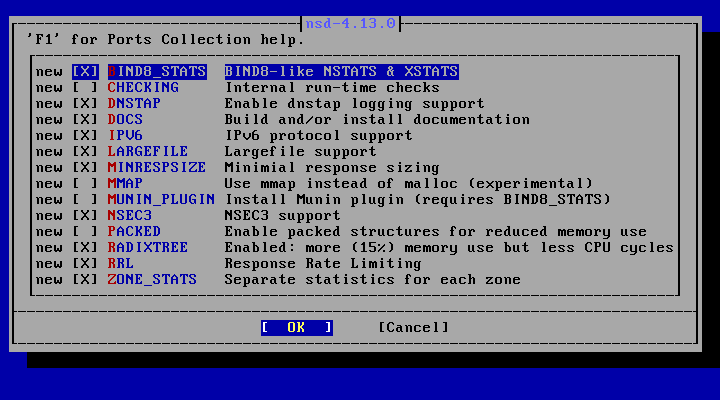Select the RADIXTREE option name
Image resolution: width=720 pixels, height=400 pixels.
point(148,248)
